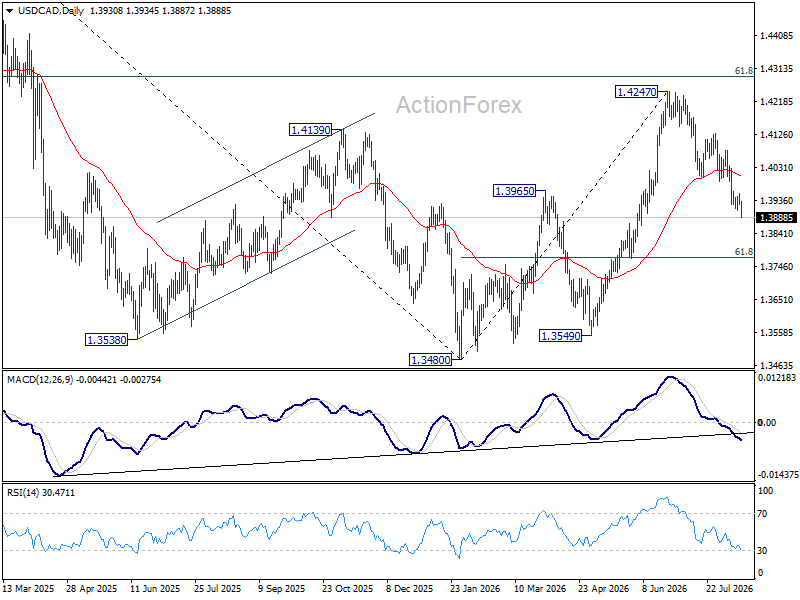This screenshot has height=600, width=800.
Task: Click the 1.35490 low label
Action: click(561, 336)
